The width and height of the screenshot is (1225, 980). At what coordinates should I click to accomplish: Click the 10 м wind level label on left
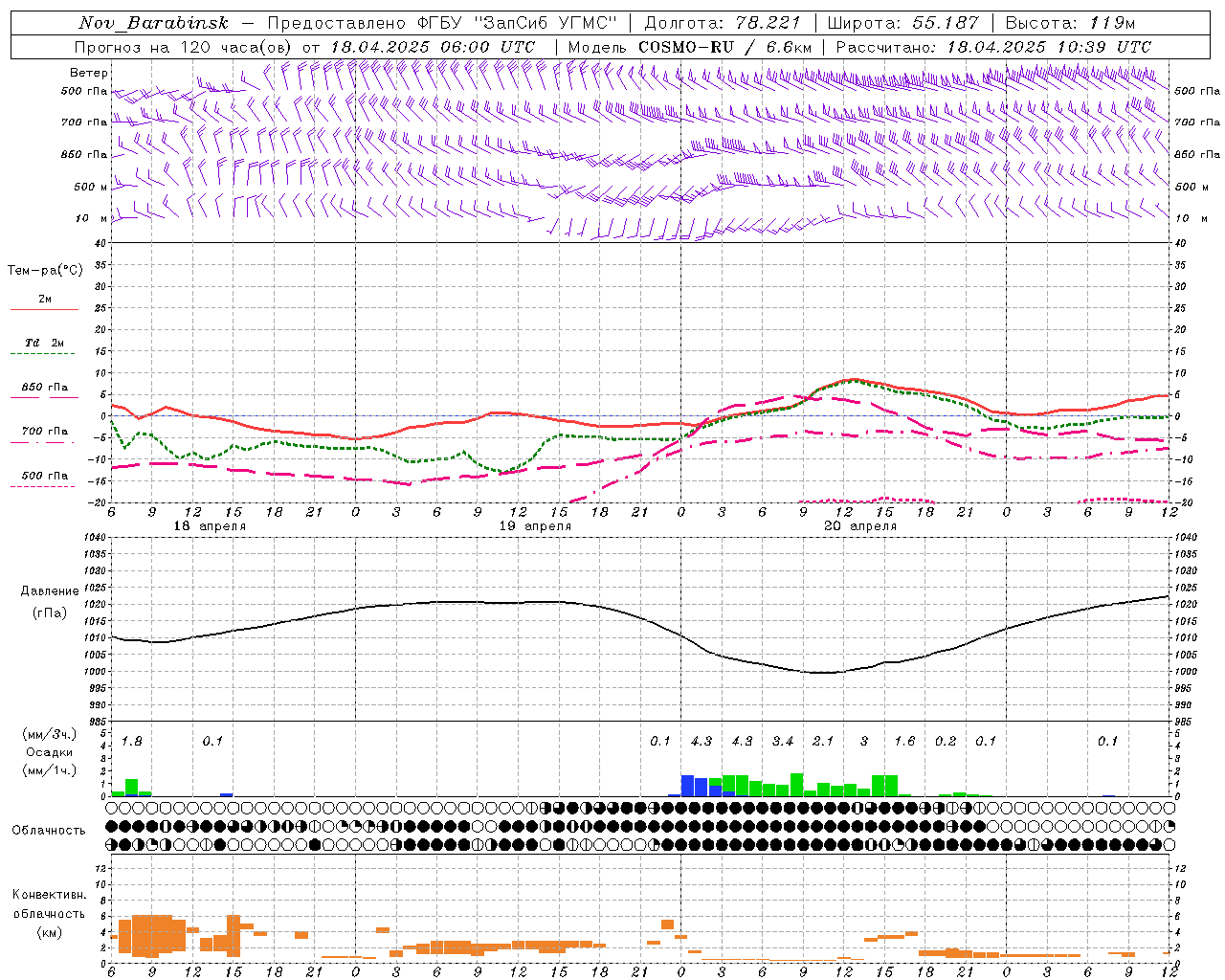91,218
